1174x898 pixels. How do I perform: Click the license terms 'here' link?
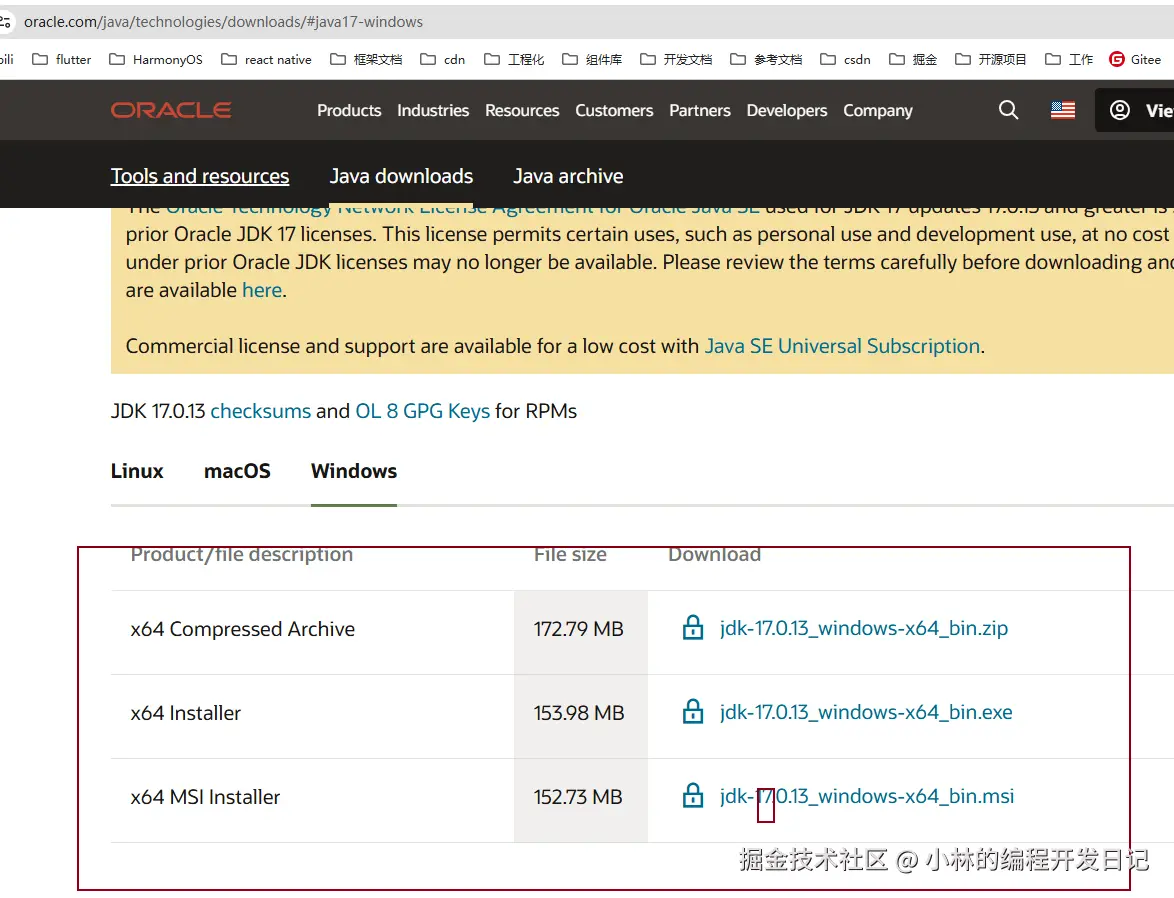point(262,290)
